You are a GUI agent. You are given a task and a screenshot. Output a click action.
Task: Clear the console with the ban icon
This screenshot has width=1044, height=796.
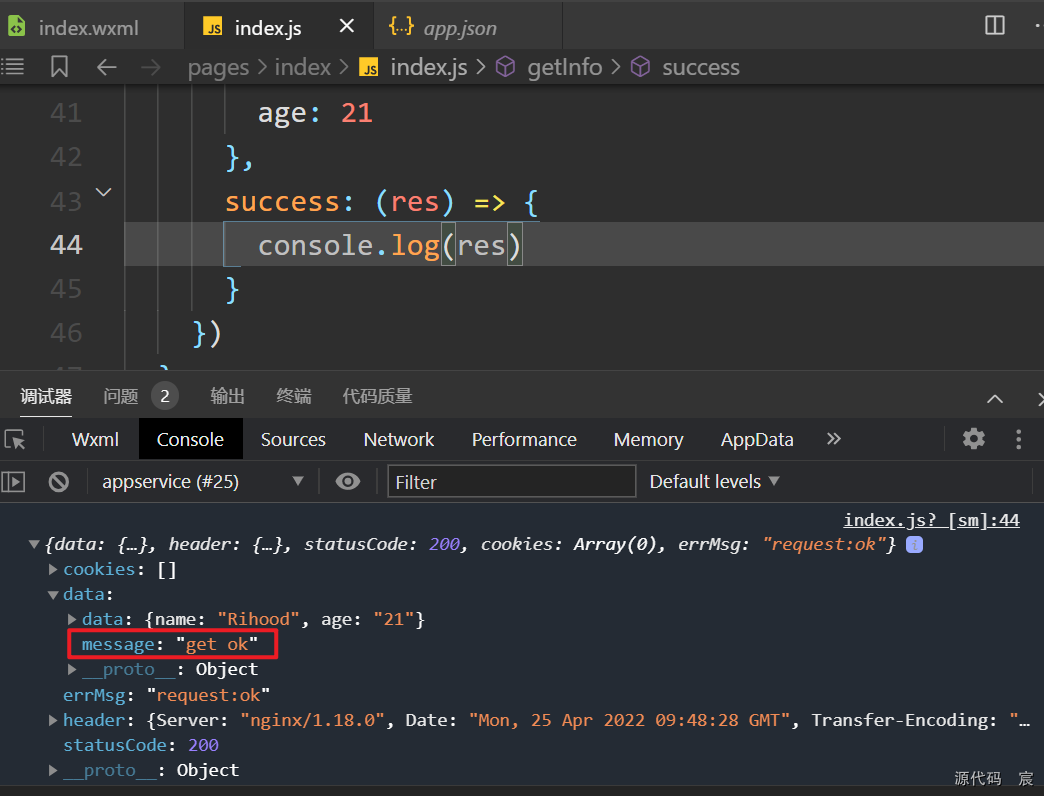pyautogui.click(x=59, y=481)
